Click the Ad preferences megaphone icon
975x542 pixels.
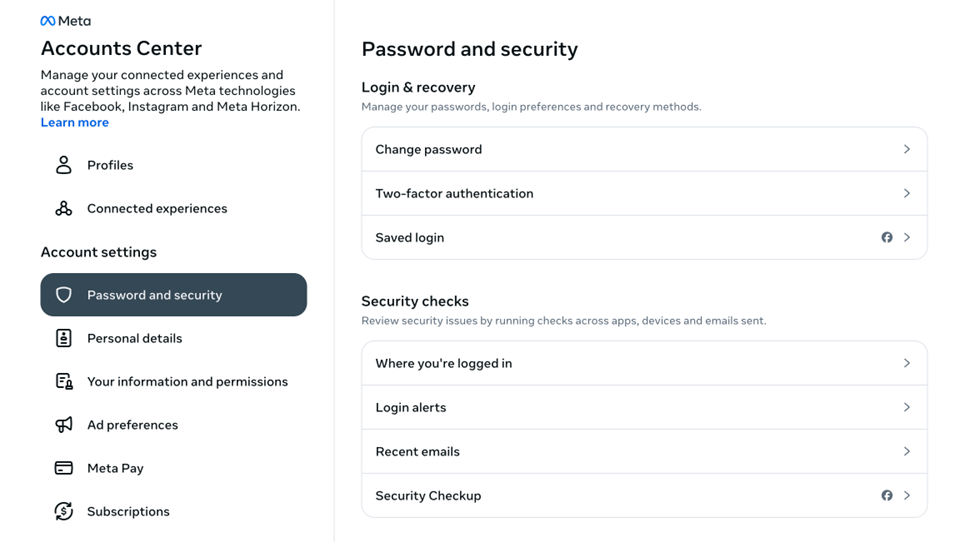[64, 425]
